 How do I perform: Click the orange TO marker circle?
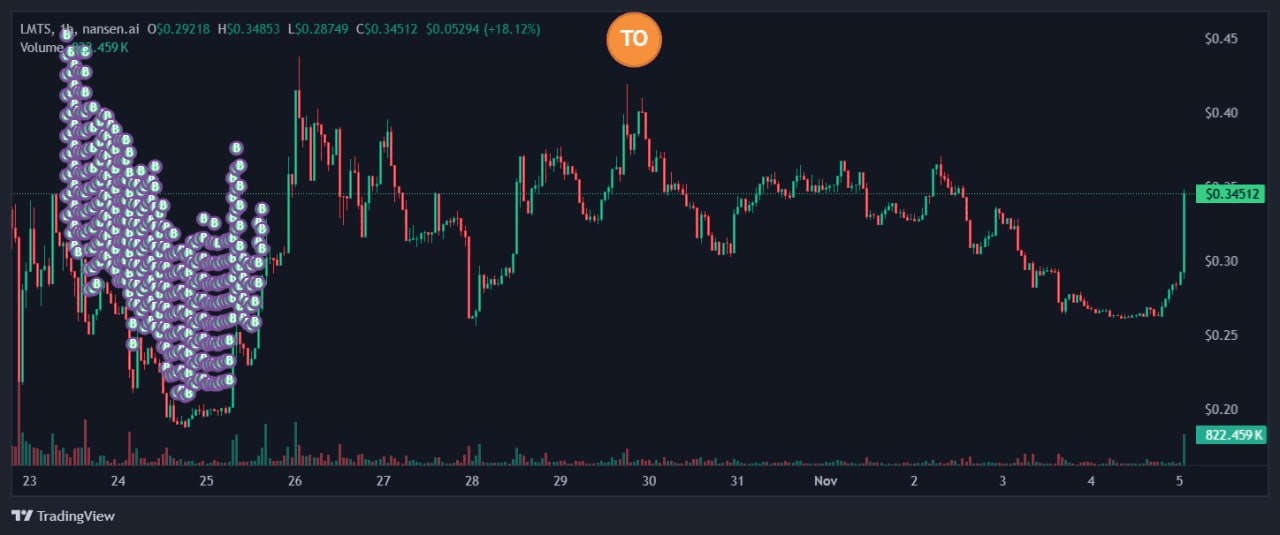[634, 40]
